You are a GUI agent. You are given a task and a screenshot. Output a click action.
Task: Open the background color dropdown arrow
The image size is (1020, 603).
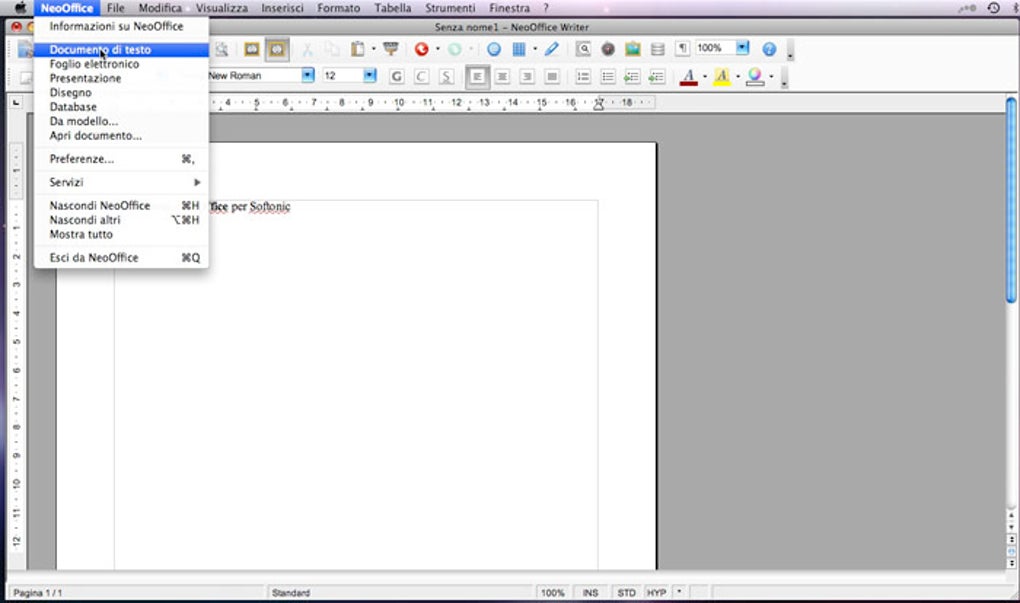tap(772, 77)
